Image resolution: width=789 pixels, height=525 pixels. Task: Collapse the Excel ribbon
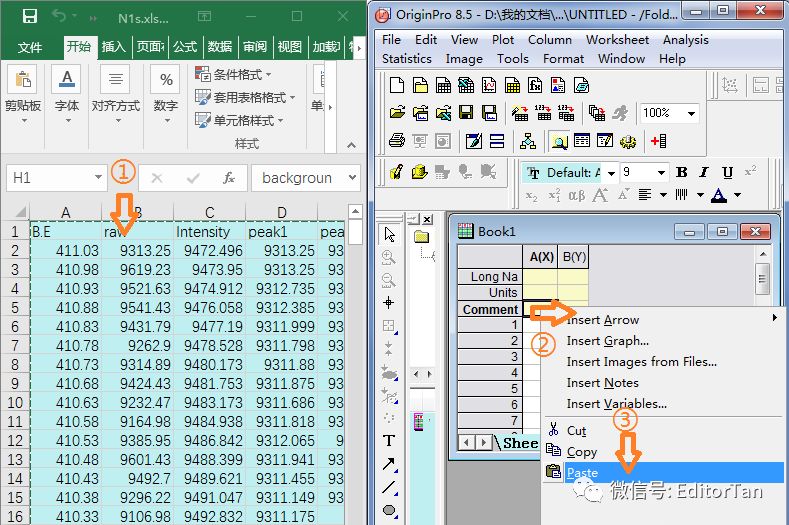(x=351, y=145)
